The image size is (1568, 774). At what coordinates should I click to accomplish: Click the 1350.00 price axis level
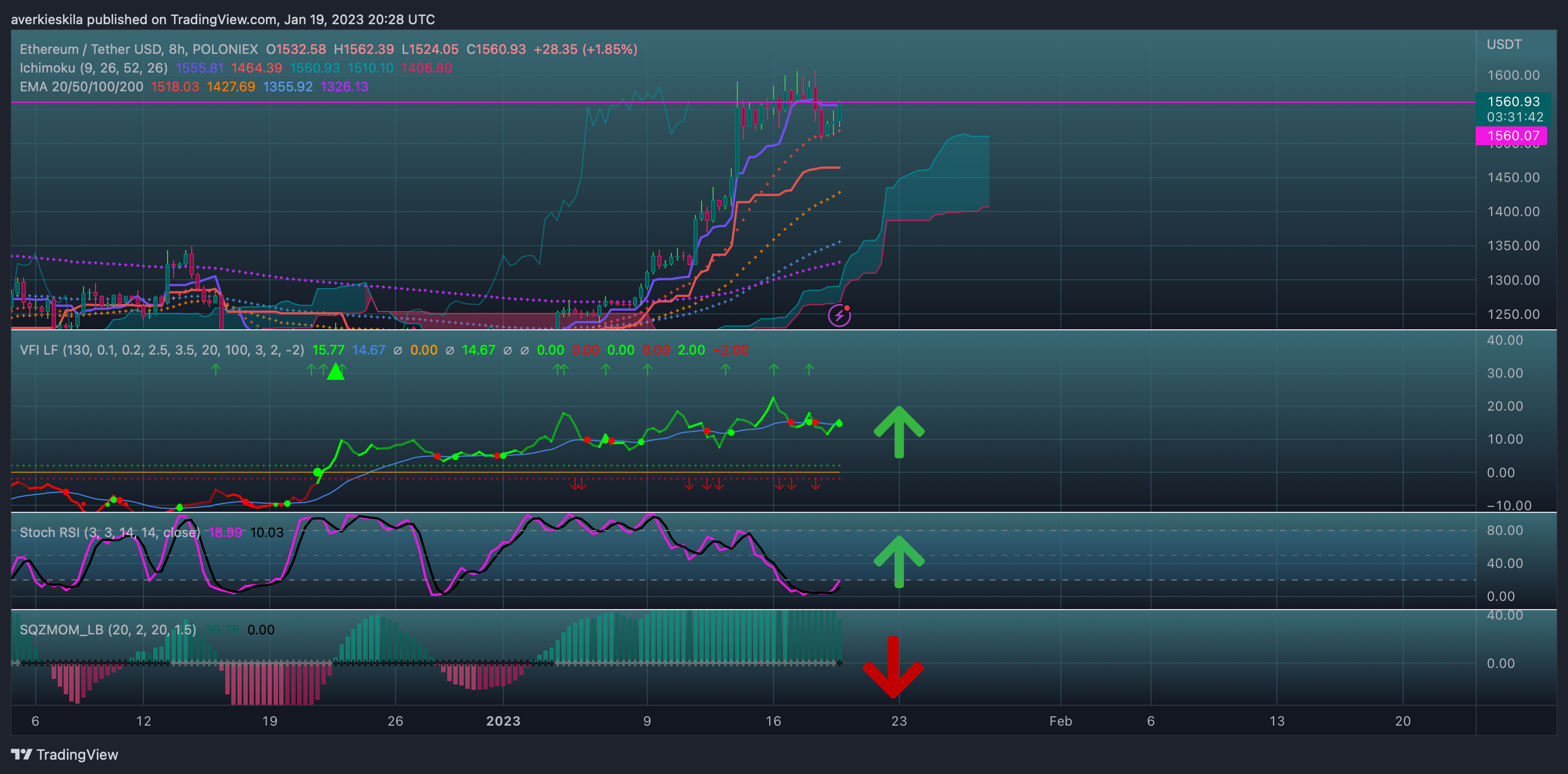1513,245
